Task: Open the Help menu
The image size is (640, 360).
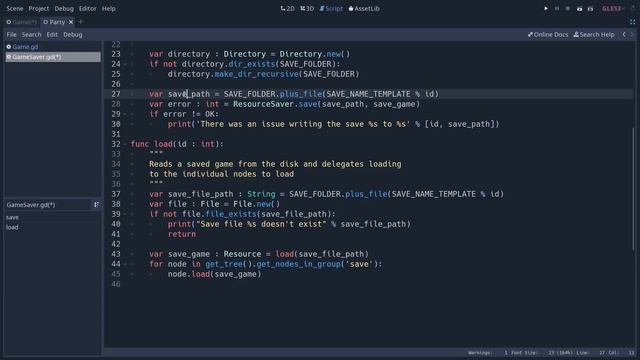Action: (x=109, y=9)
